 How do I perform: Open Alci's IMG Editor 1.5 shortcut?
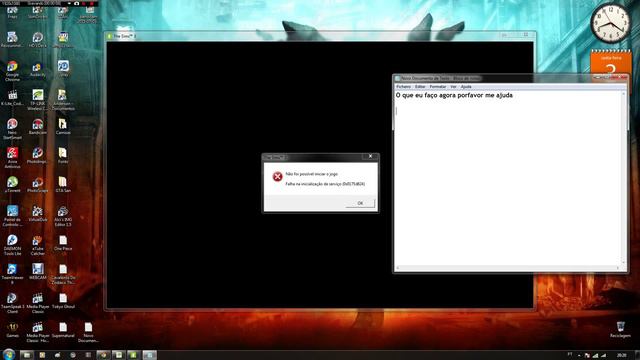[x=63, y=216]
